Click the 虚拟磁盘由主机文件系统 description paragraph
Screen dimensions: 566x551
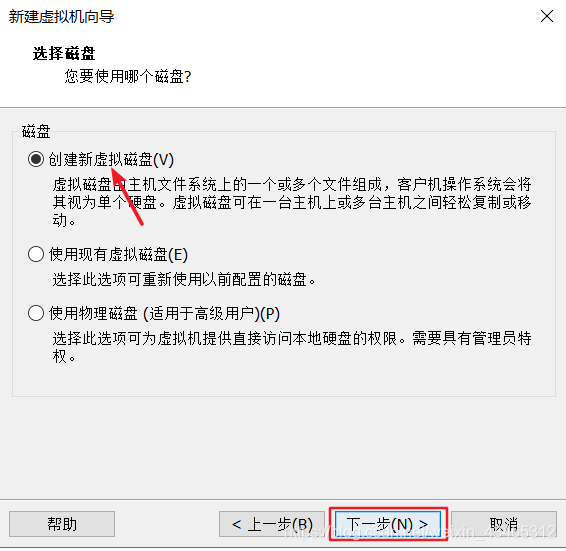coord(292,202)
